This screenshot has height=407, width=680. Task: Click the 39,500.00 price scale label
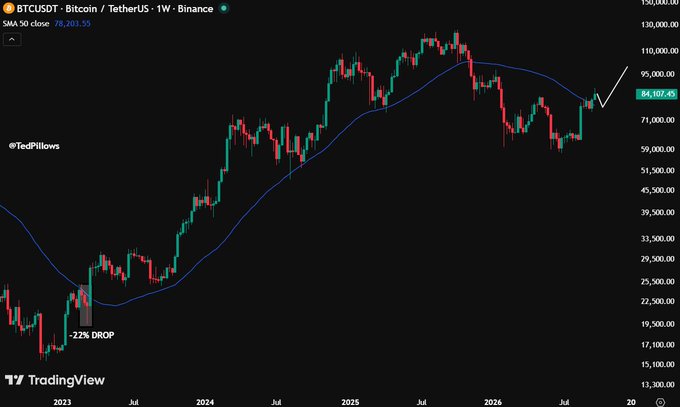(659, 212)
